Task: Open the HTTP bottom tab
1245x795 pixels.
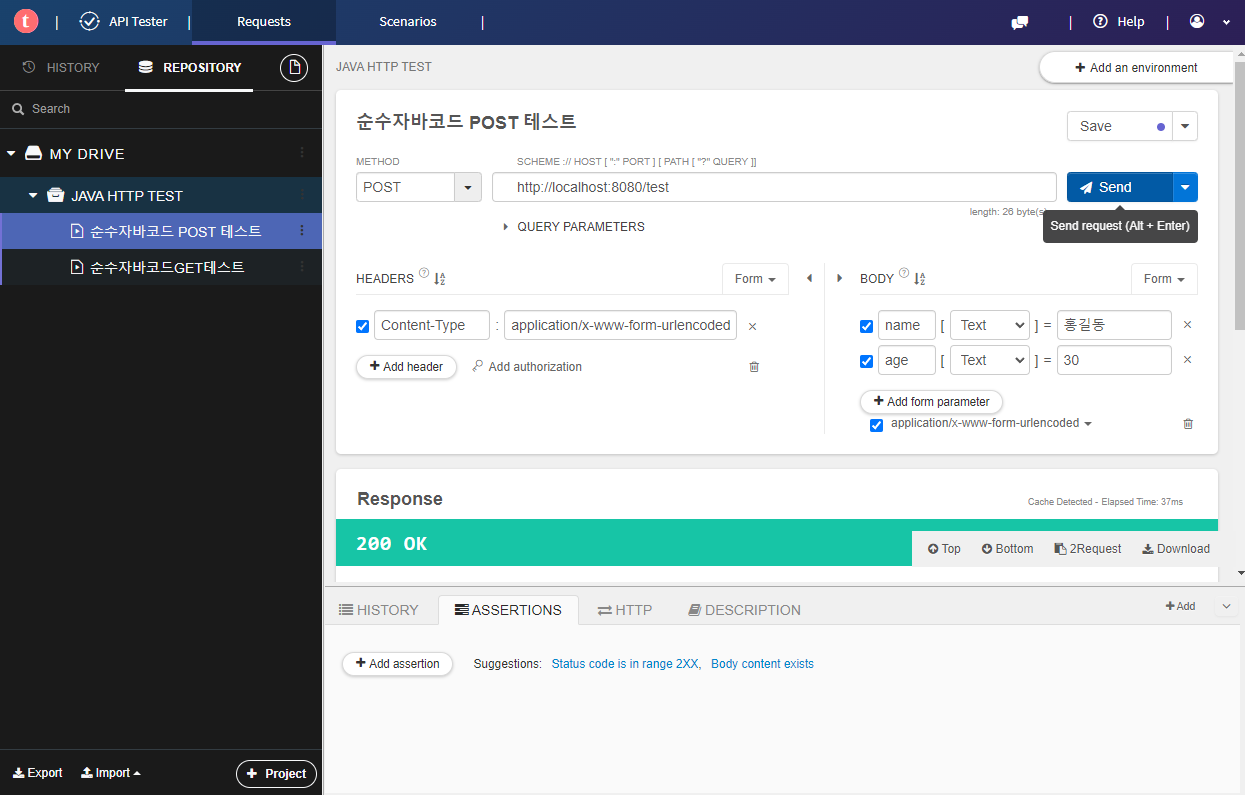Action: (x=625, y=610)
